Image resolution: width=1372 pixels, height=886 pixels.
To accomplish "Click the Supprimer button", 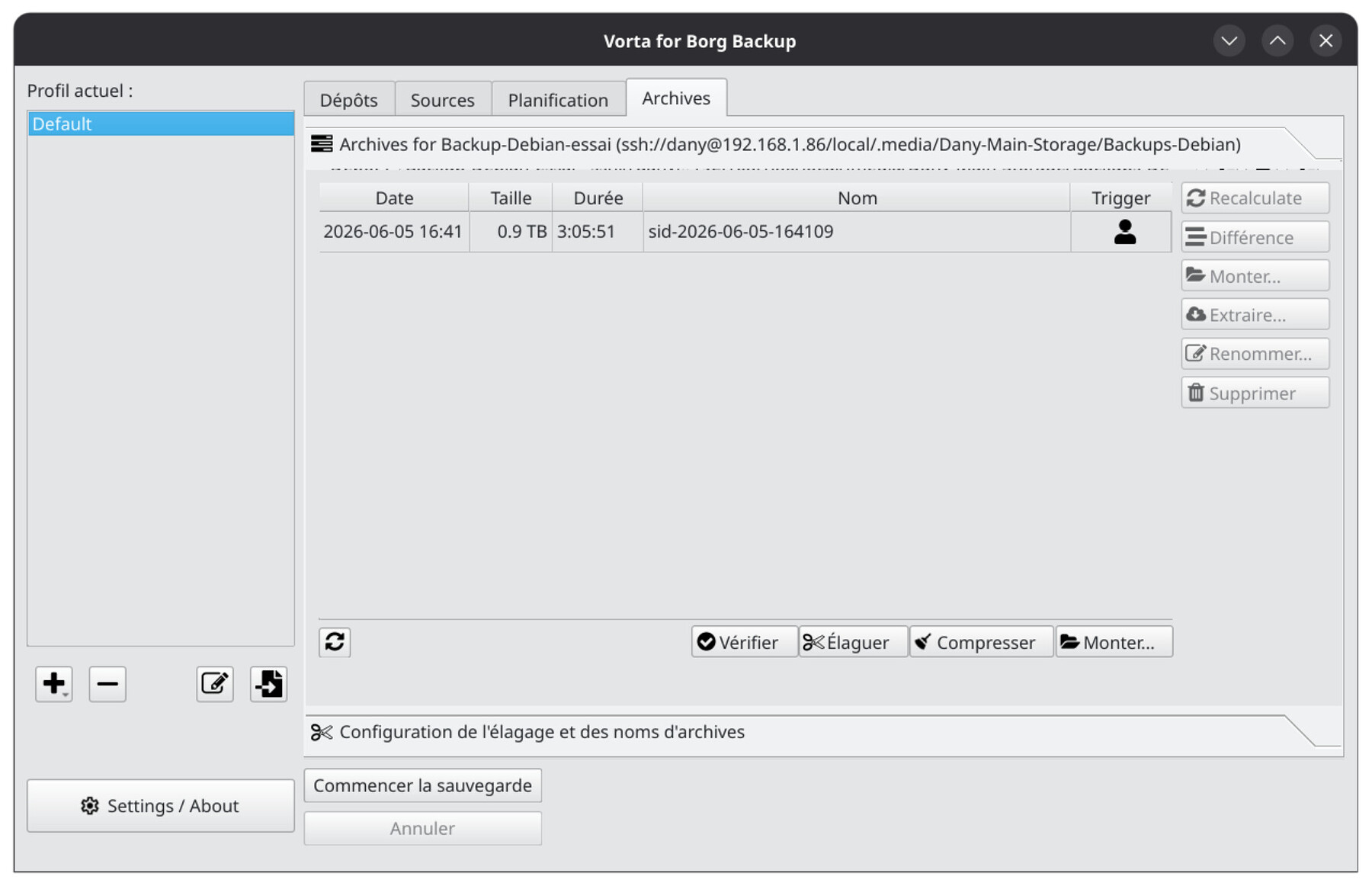I will point(1255,393).
